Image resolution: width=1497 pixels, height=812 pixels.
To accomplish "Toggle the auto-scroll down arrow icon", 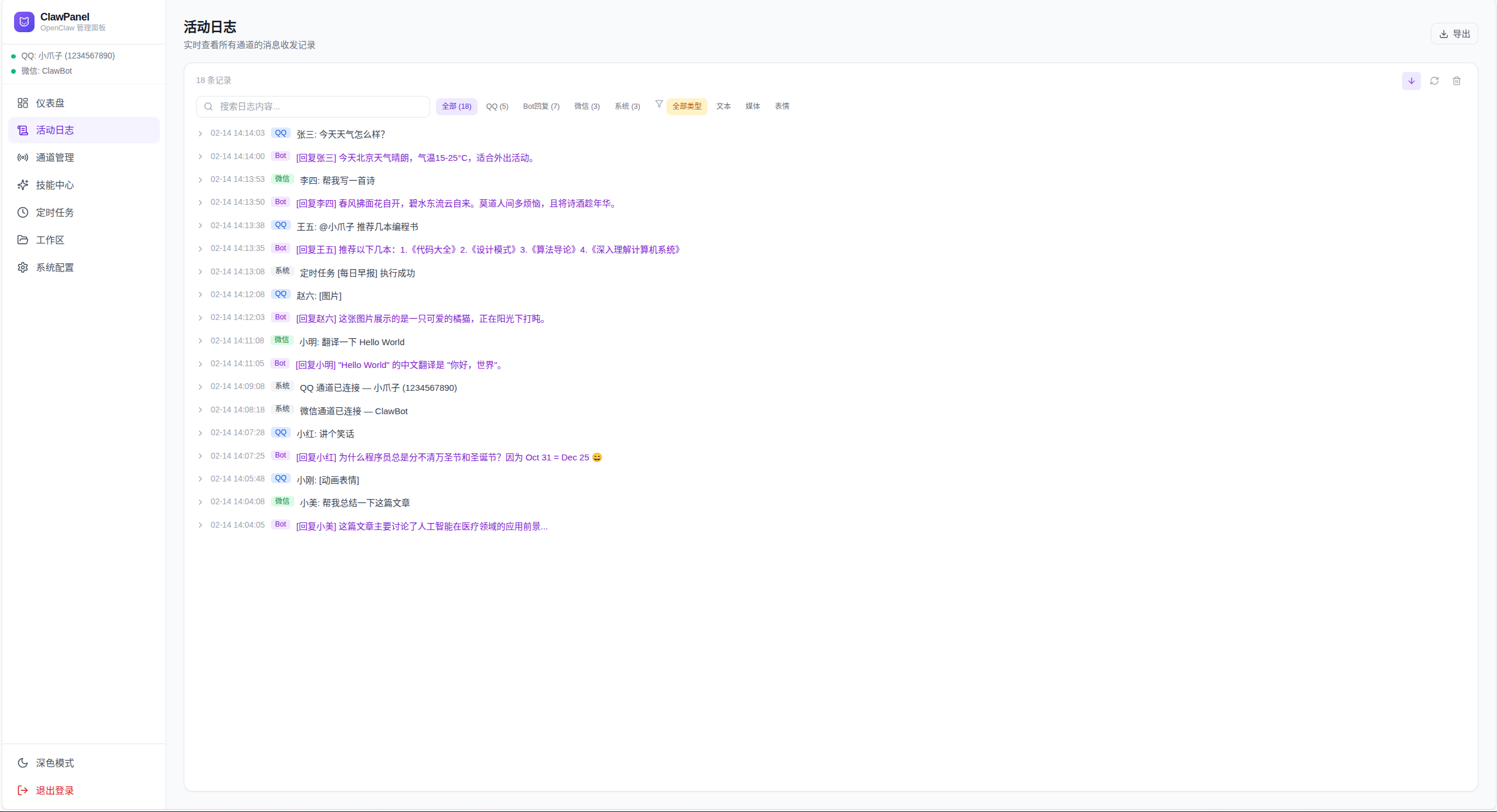I will point(1411,81).
